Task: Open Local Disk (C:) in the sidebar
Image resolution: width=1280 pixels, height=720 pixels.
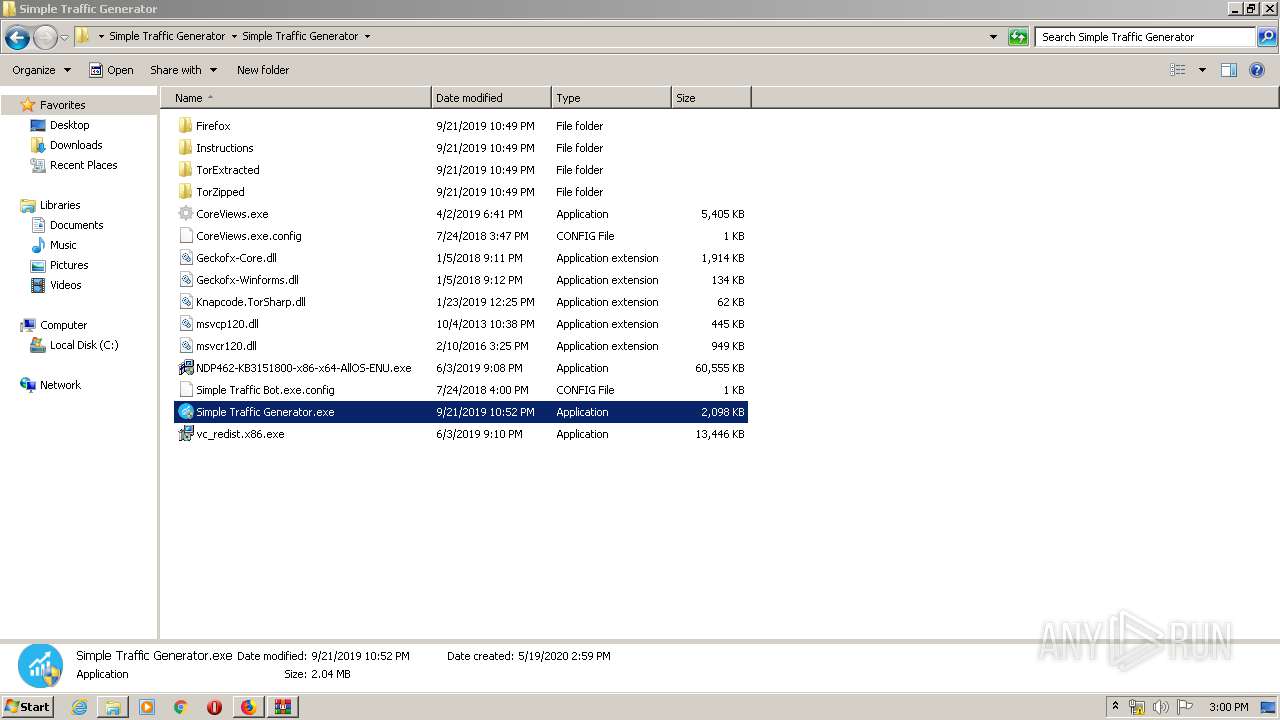Action: [84, 345]
